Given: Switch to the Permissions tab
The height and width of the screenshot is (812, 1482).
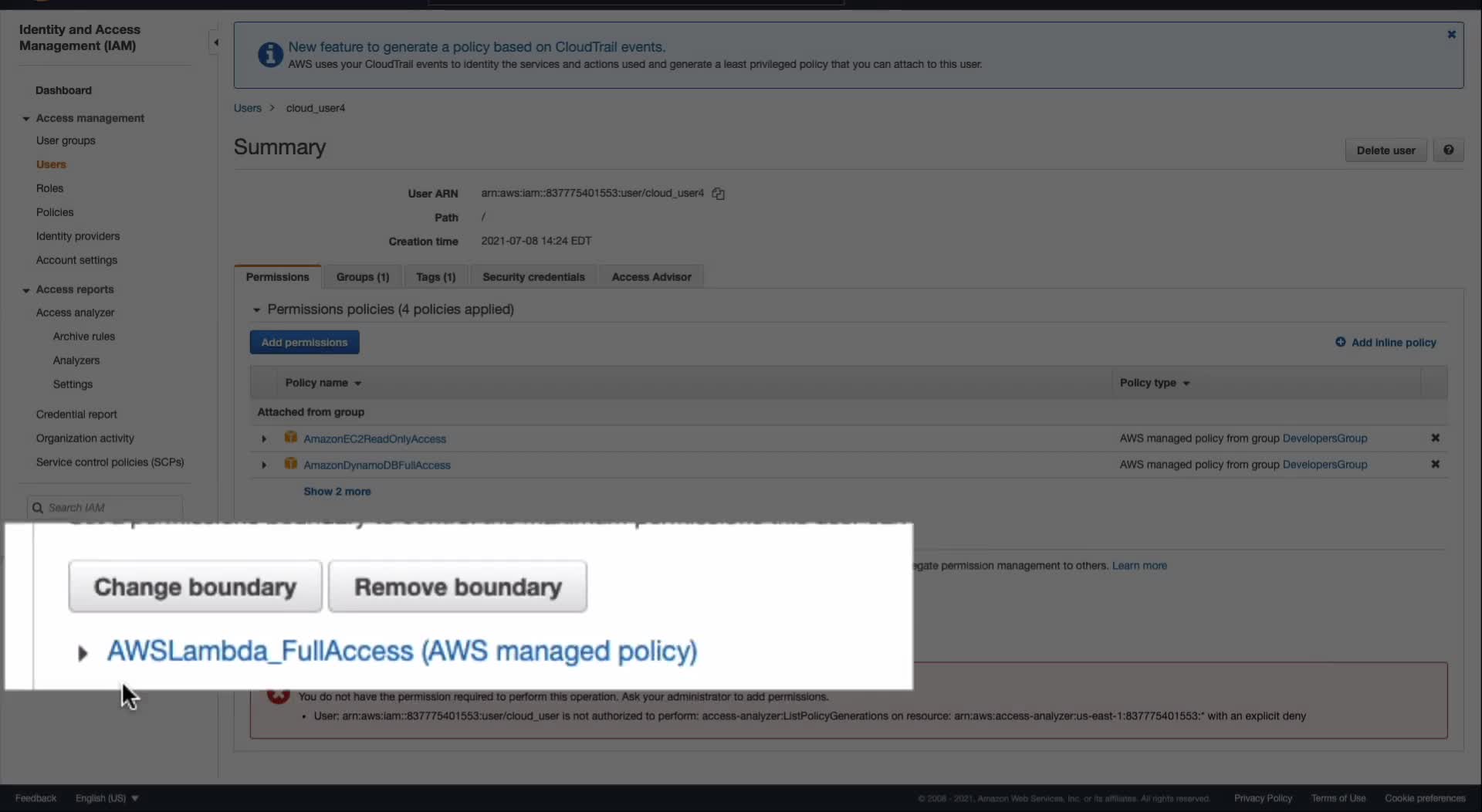Looking at the screenshot, I should (x=278, y=277).
